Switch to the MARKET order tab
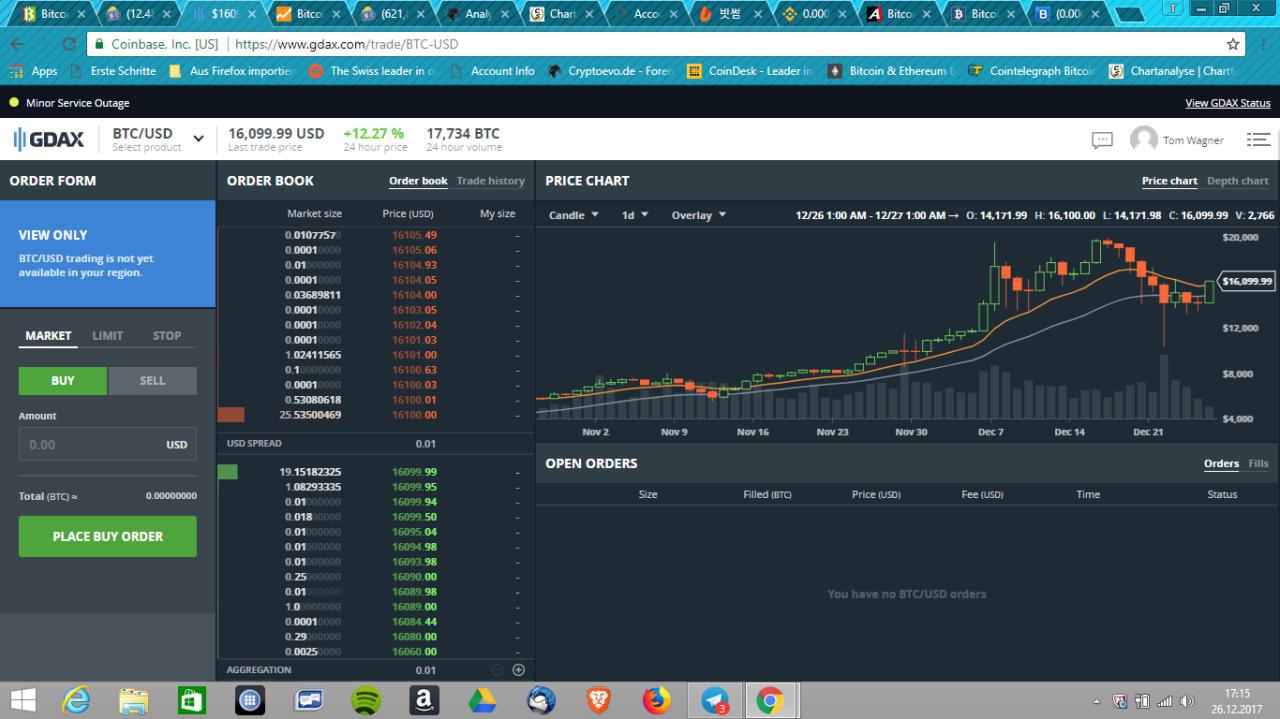This screenshot has height=719, width=1280. (x=48, y=336)
